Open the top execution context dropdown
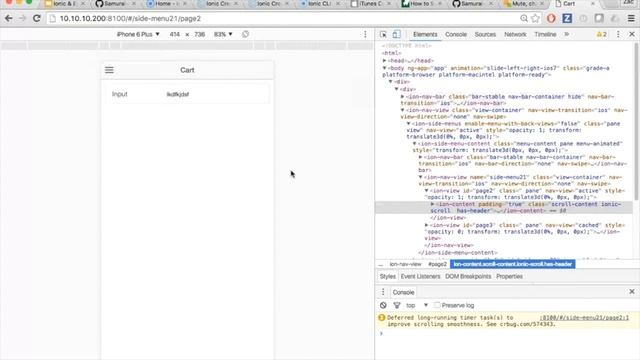The width and height of the screenshot is (640, 360). 417,305
